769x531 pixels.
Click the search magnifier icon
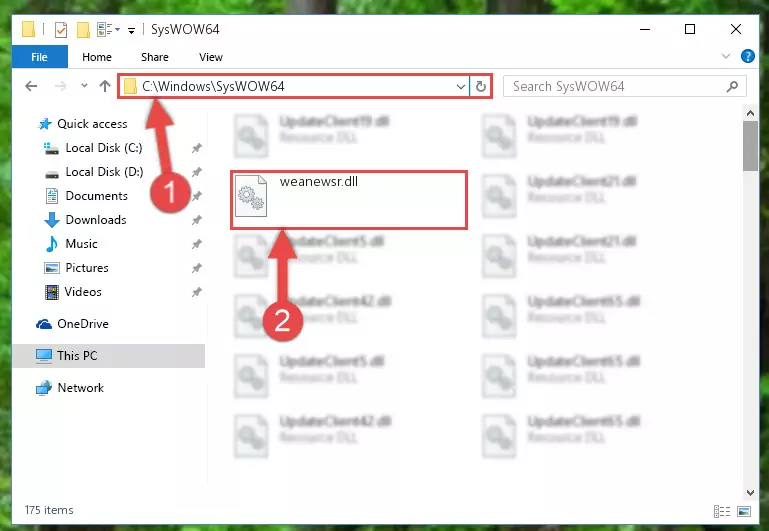[x=732, y=86]
